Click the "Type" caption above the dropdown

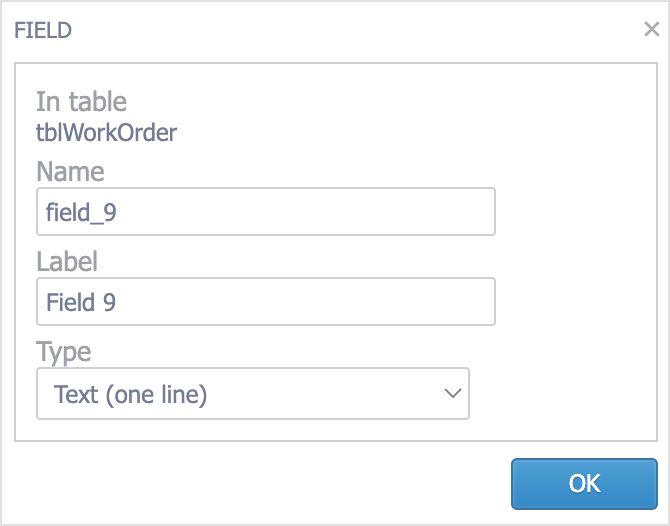(63, 352)
